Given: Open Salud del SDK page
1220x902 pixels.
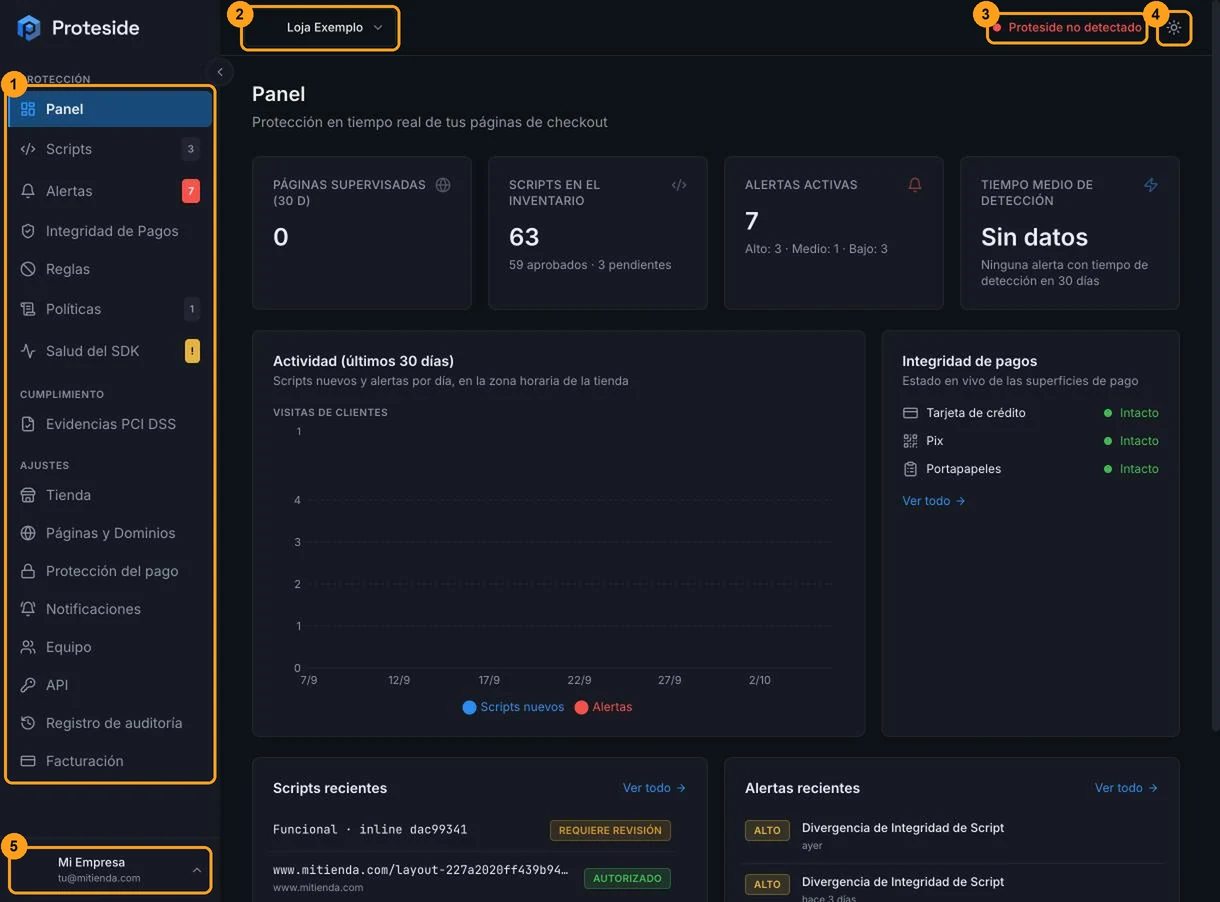Looking at the screenshot, I should [110, 351].
